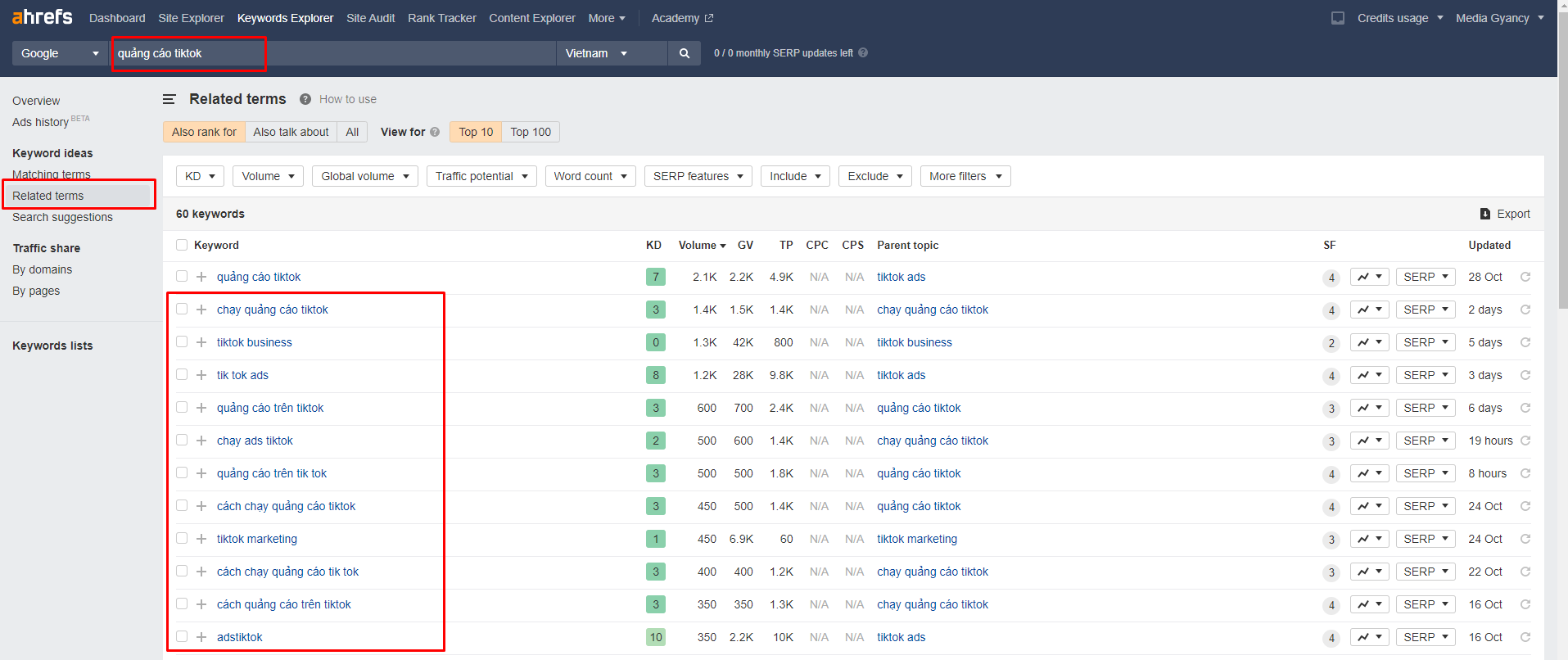
Task: Open the hamburger menu beside Related terms
Action: coord(169,99)
